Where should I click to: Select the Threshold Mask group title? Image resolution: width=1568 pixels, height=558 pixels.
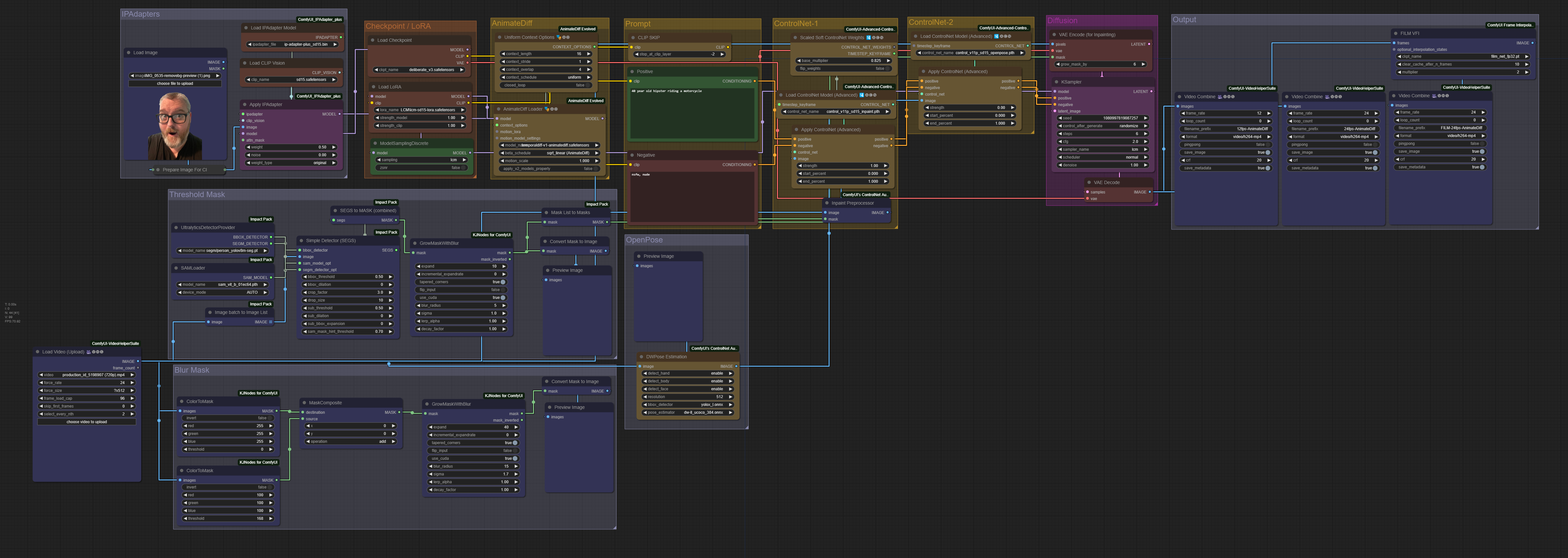click(197, 195)
